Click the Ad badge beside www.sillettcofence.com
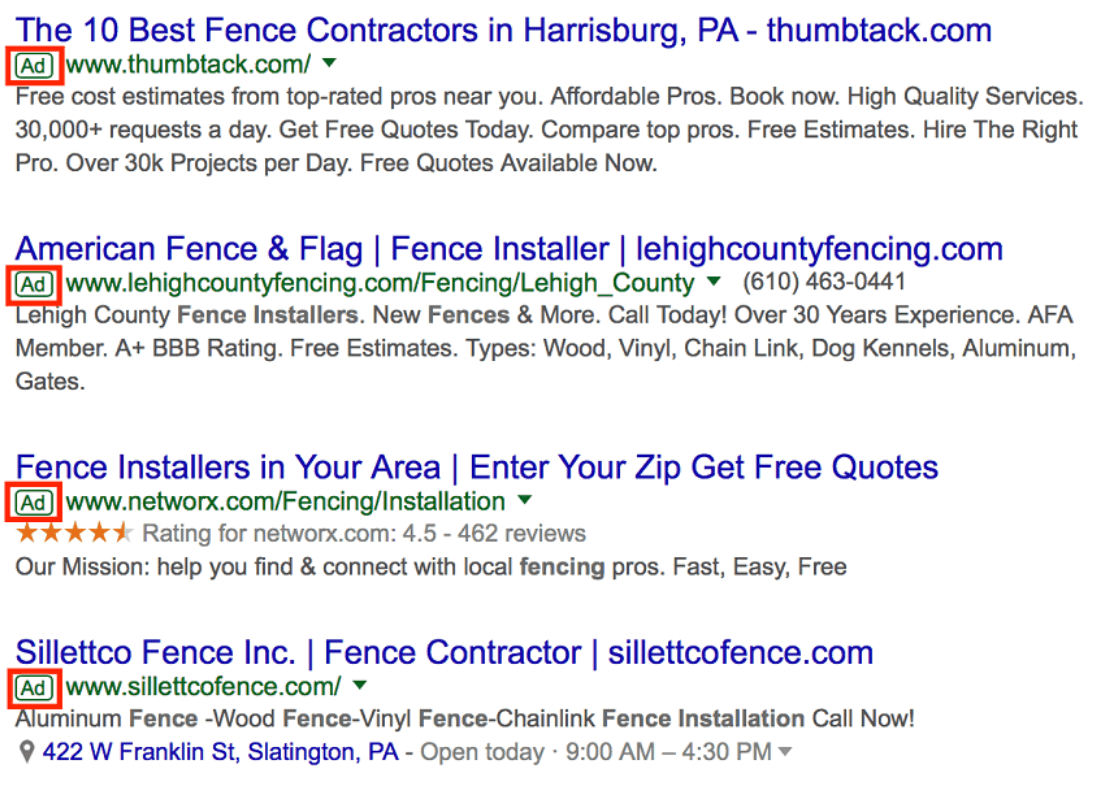This screenshot has height=787, width=1097. 33,687
